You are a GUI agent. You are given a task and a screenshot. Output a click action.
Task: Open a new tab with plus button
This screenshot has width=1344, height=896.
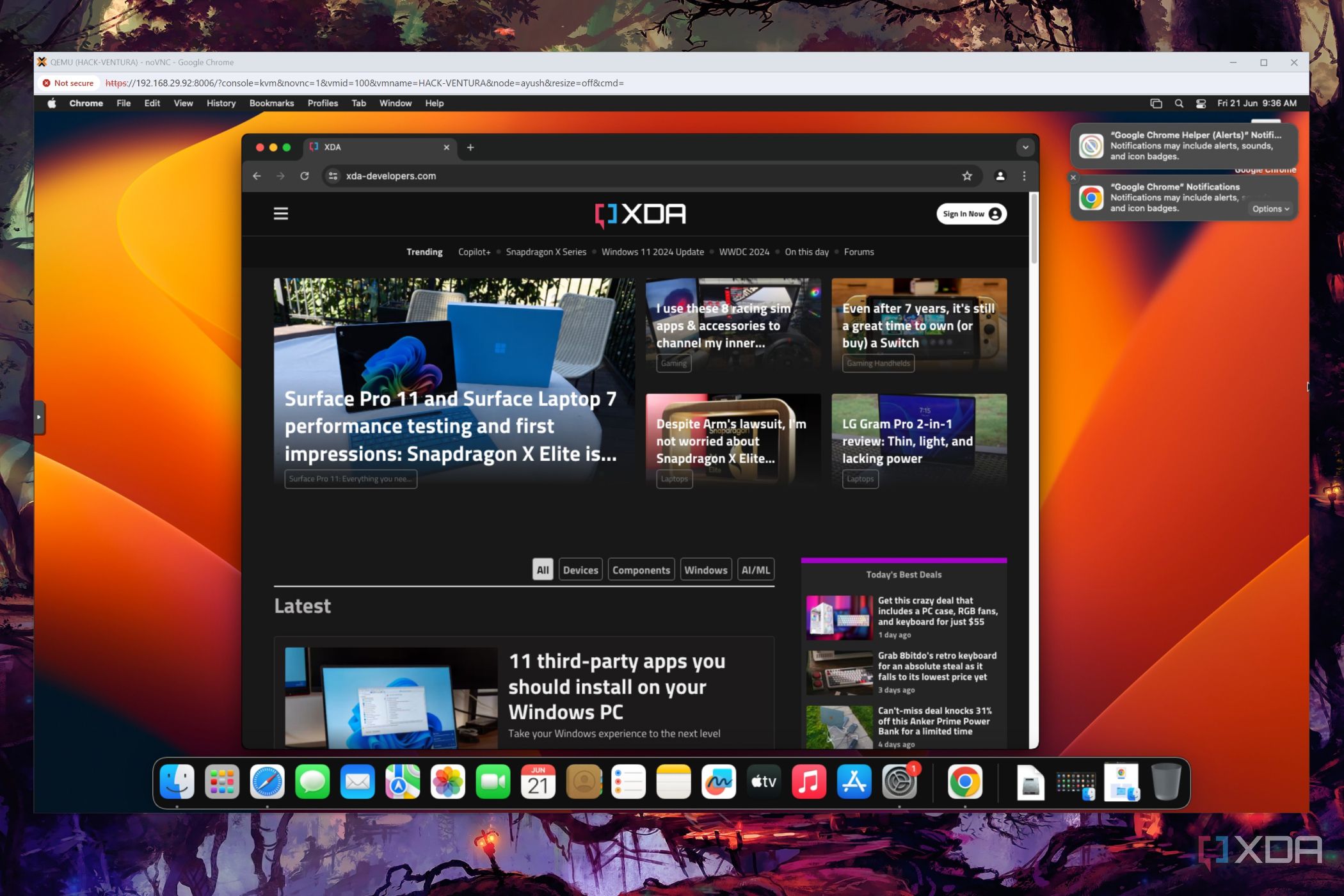[x=470, y=147]
